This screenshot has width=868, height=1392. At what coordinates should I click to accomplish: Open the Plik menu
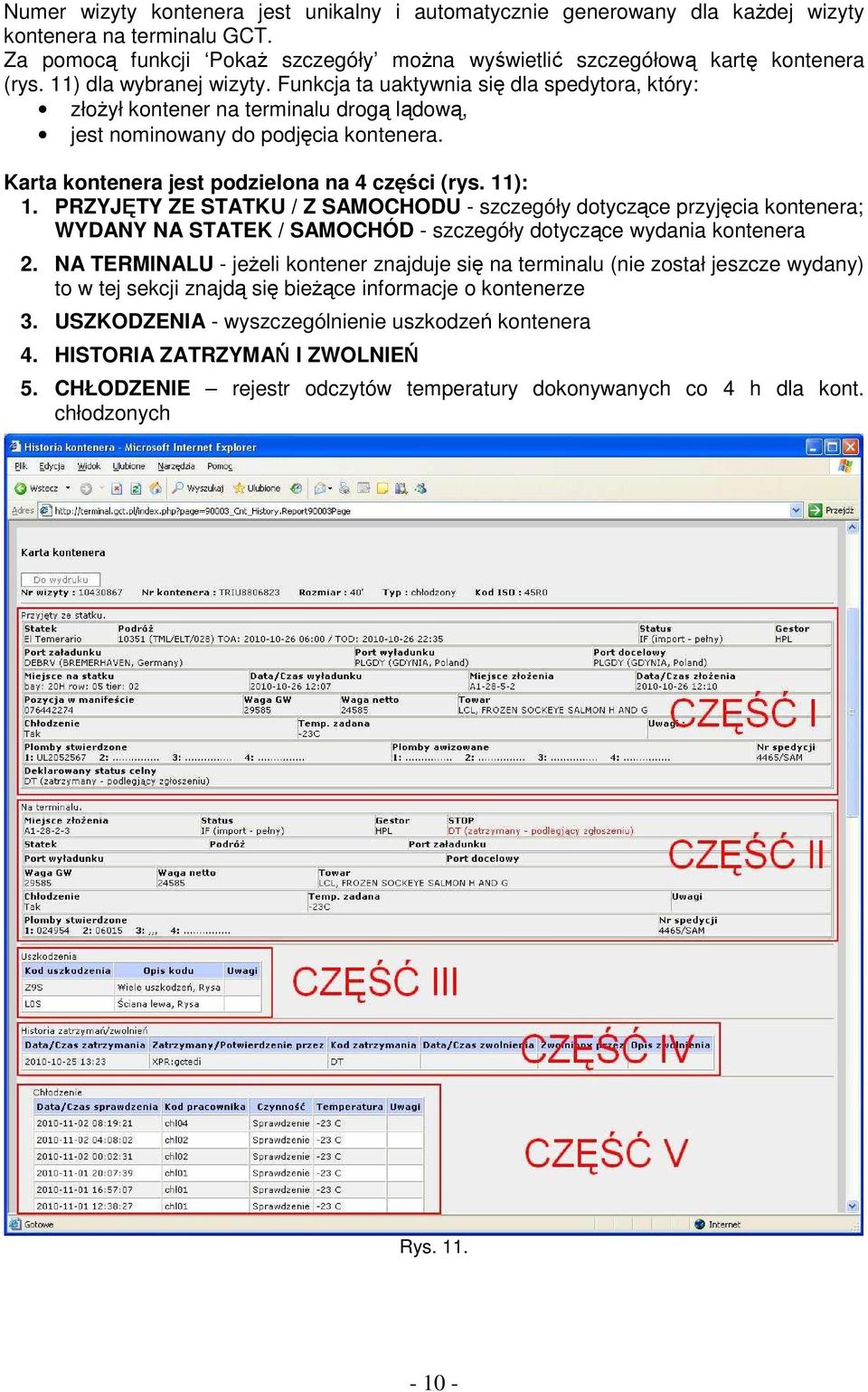point(21,467)
